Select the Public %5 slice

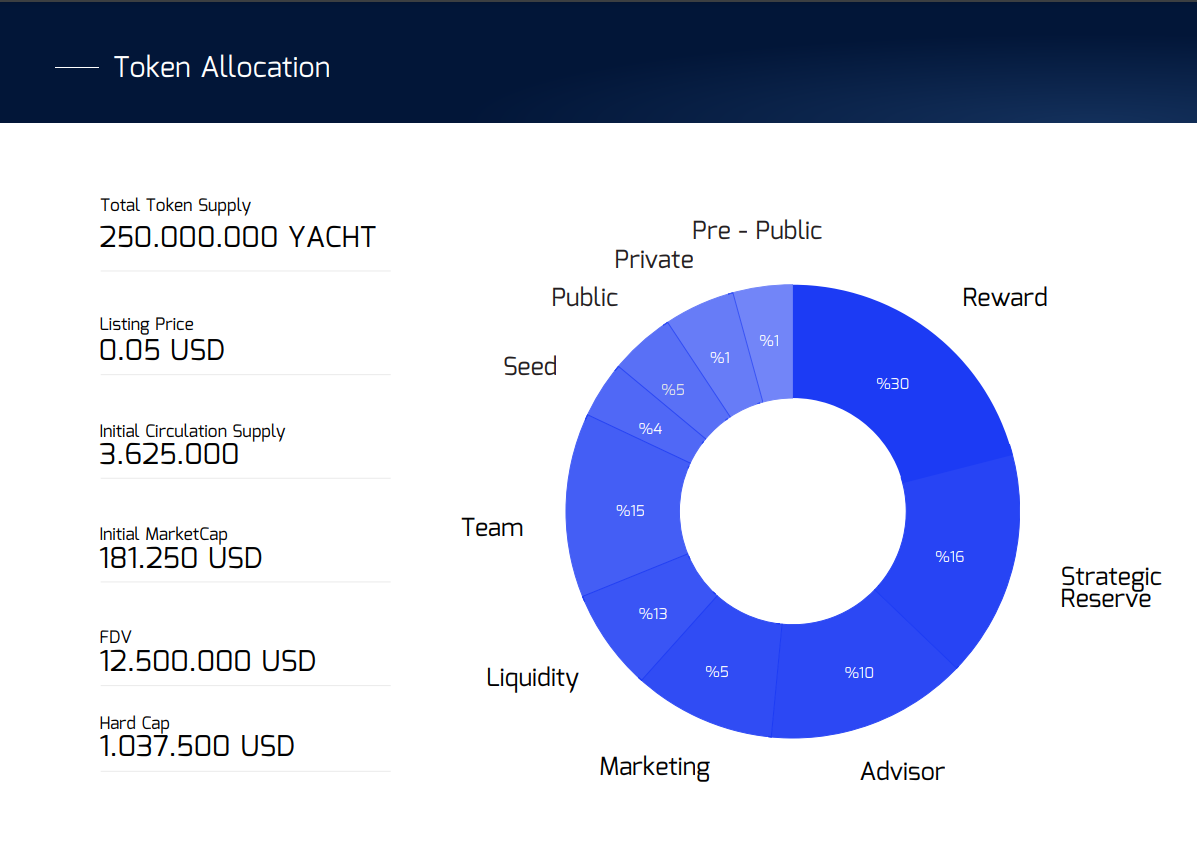[673, 389]
